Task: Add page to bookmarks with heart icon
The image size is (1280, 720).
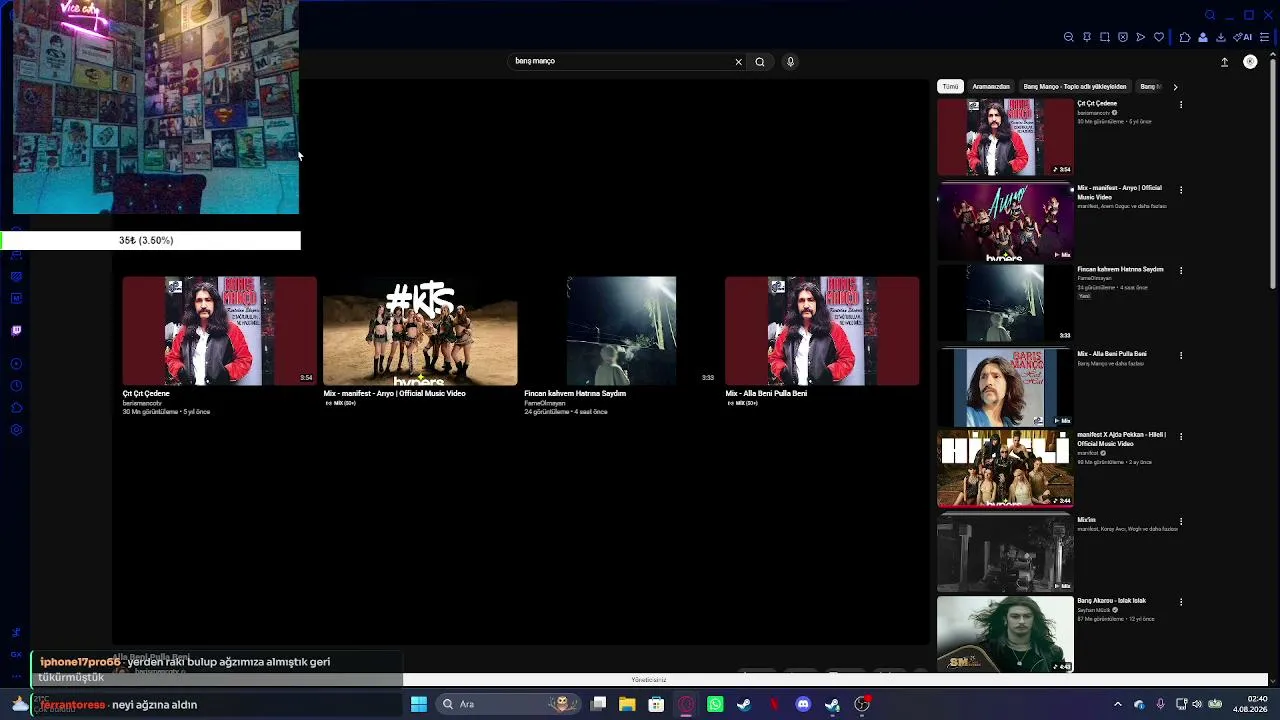Action: tap(1159, 37)
